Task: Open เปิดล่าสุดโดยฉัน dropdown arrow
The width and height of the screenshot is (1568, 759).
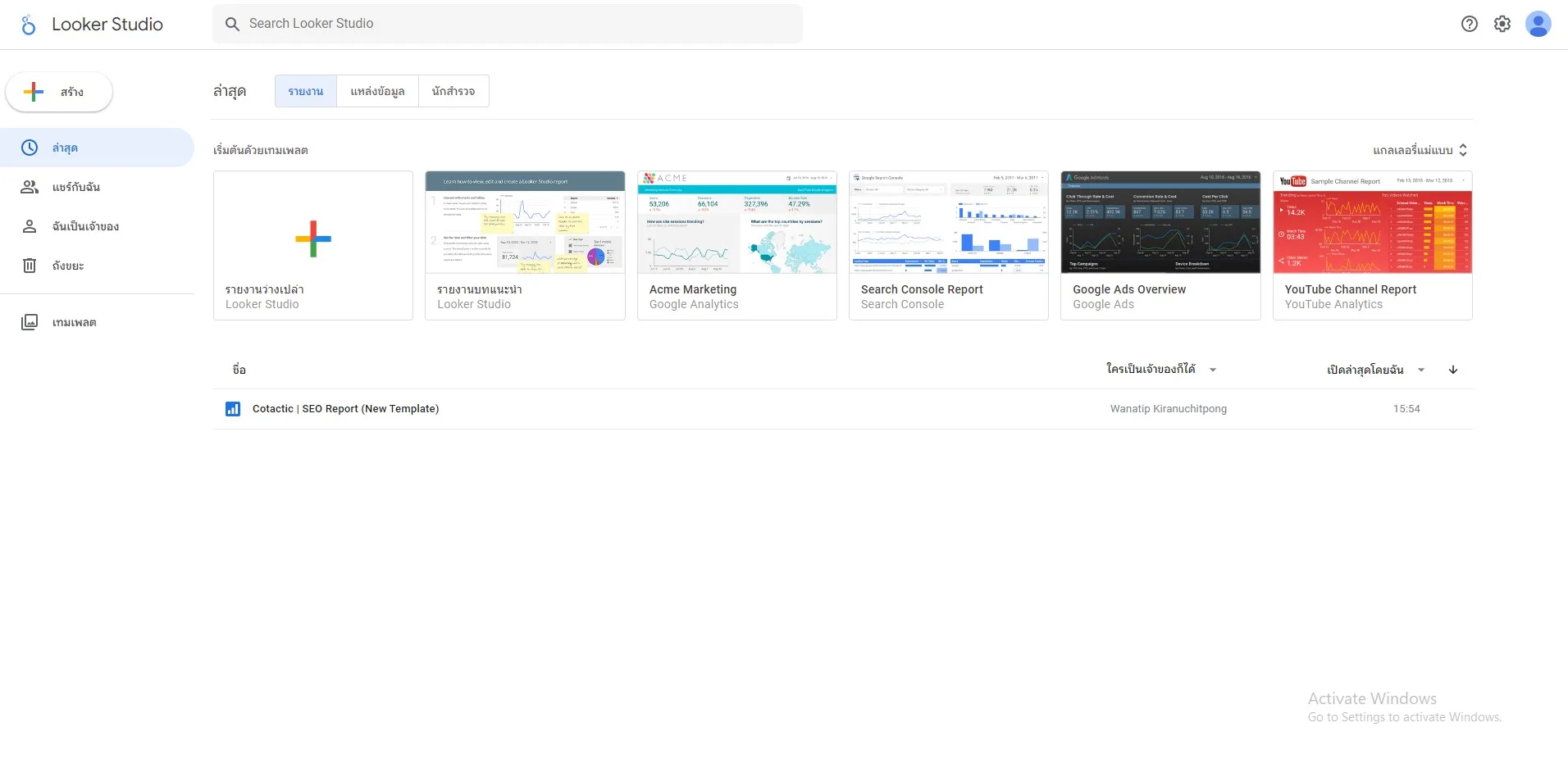Action: click(x=1421, y=370)
